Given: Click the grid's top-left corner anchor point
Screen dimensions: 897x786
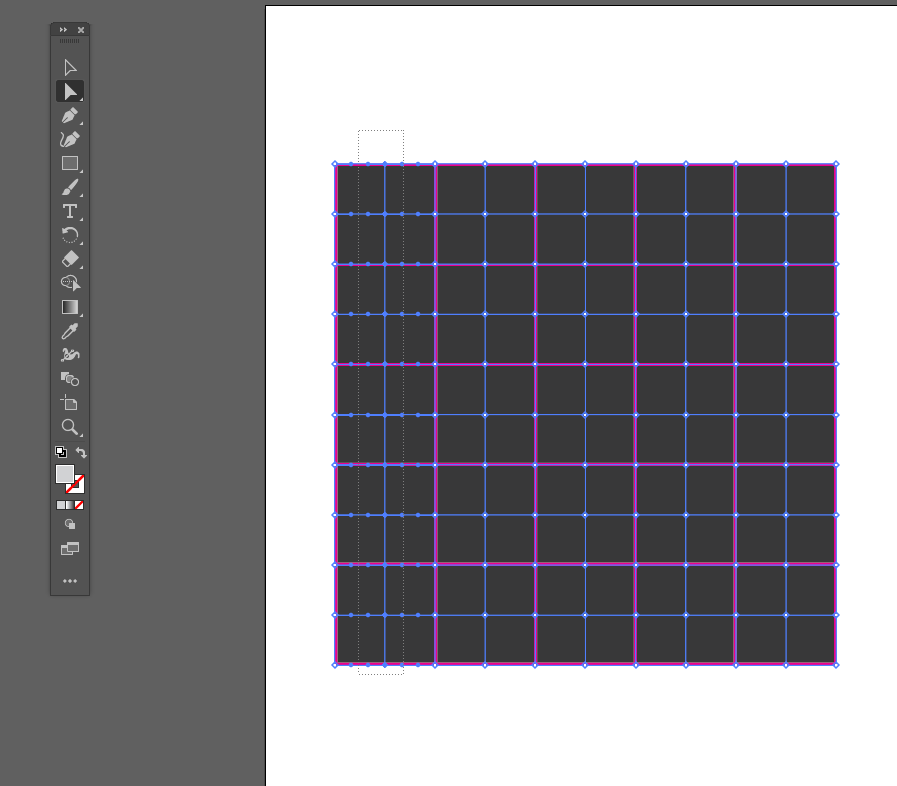Looking at the screenshot, I should (335, 164).
